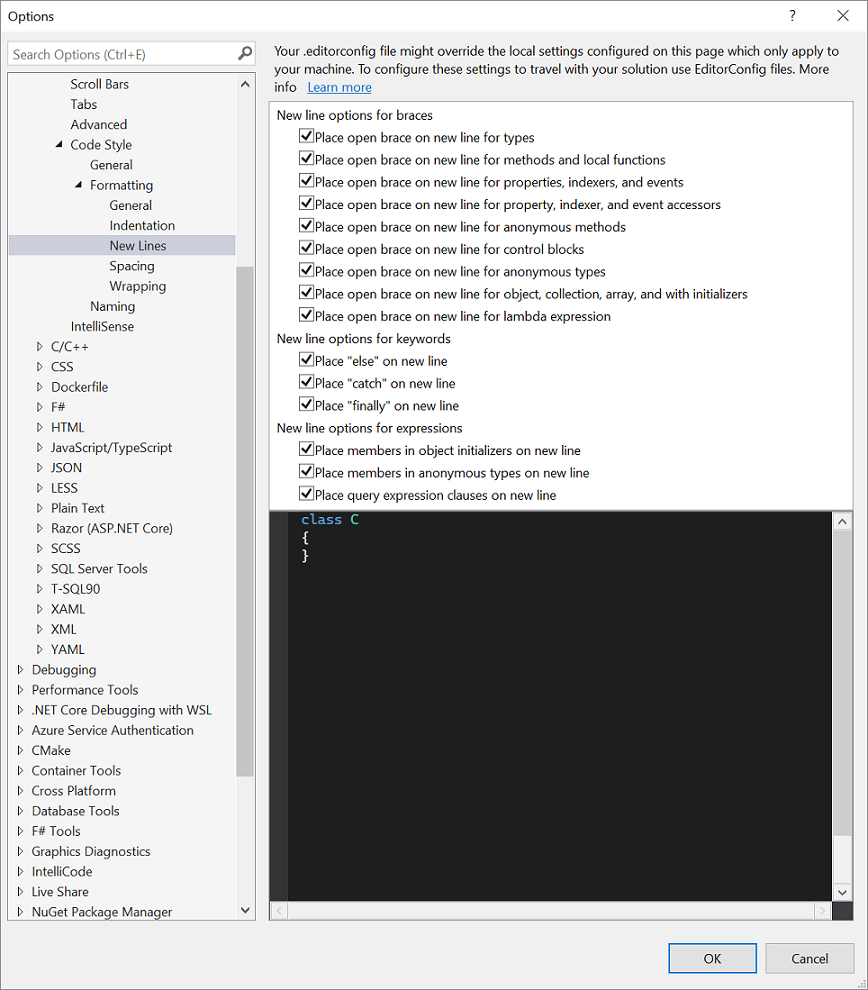The width and height of the screenshot is (868, 990).
Task: Expand the Debugging settings node
Action: click(x=20, y=669)
